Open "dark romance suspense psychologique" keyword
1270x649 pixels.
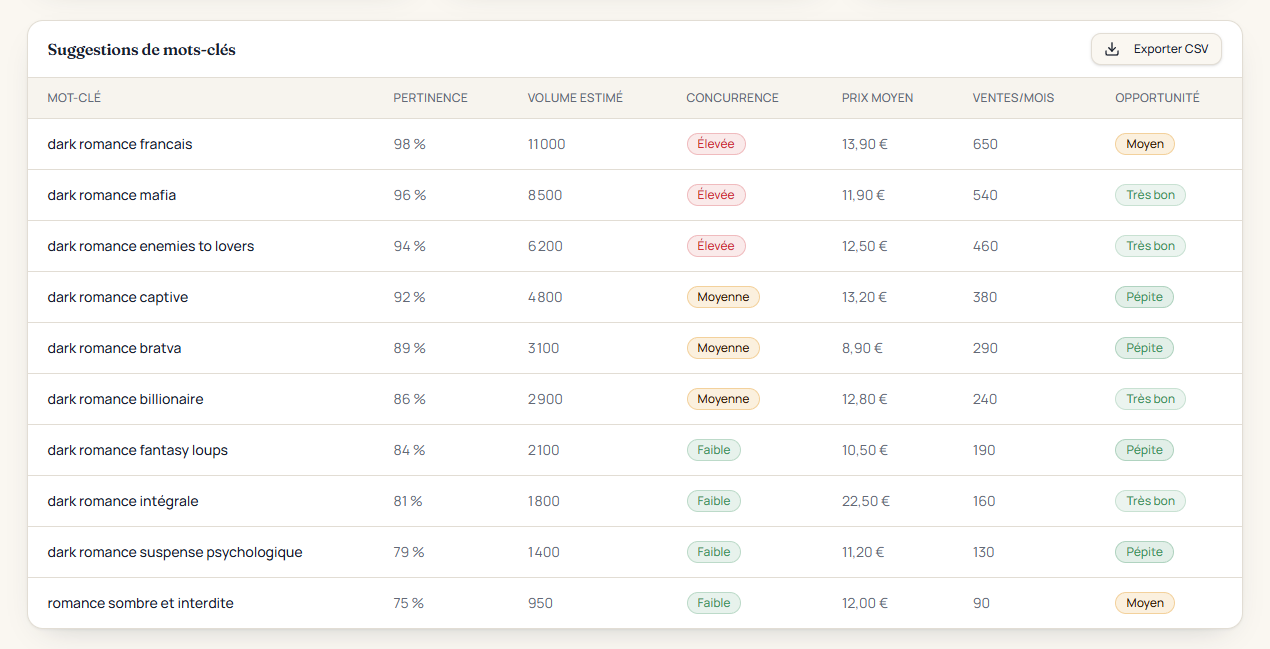(x=175, y=552)
